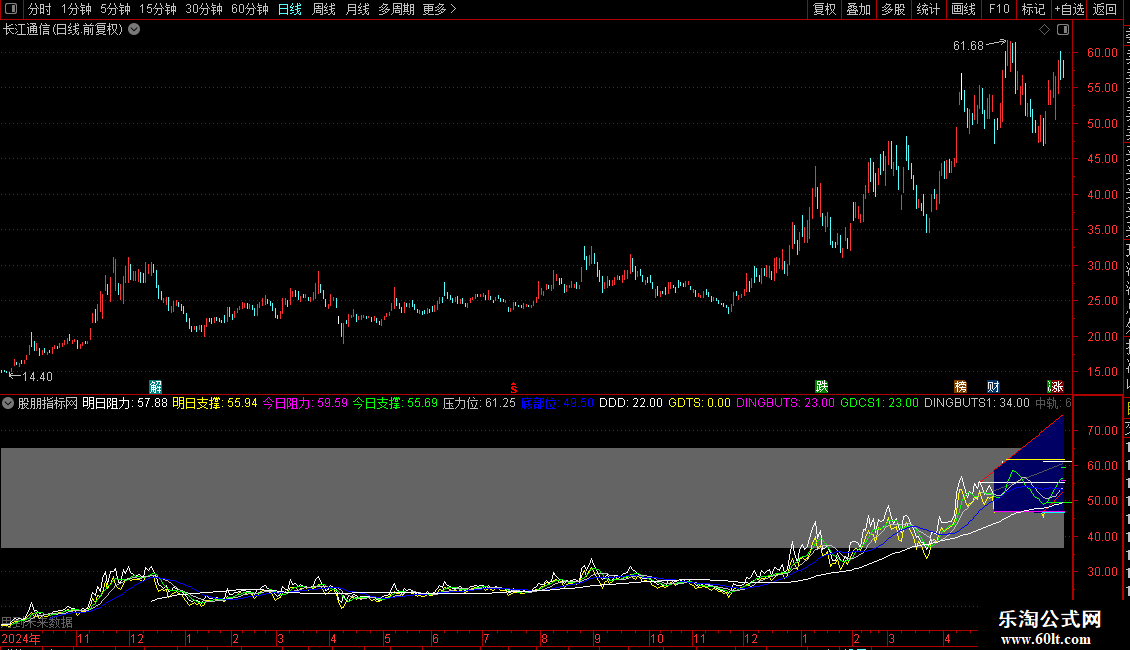The image size is (1130, 650).
Task: Click the 榜 event marker
Action: pyautogui.click(x=961, y=387)
